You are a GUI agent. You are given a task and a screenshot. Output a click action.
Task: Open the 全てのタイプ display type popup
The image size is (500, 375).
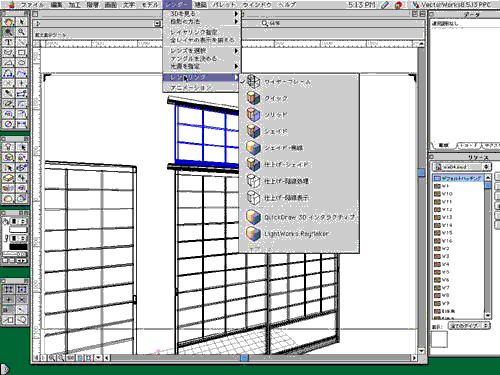tap(469, 326)
